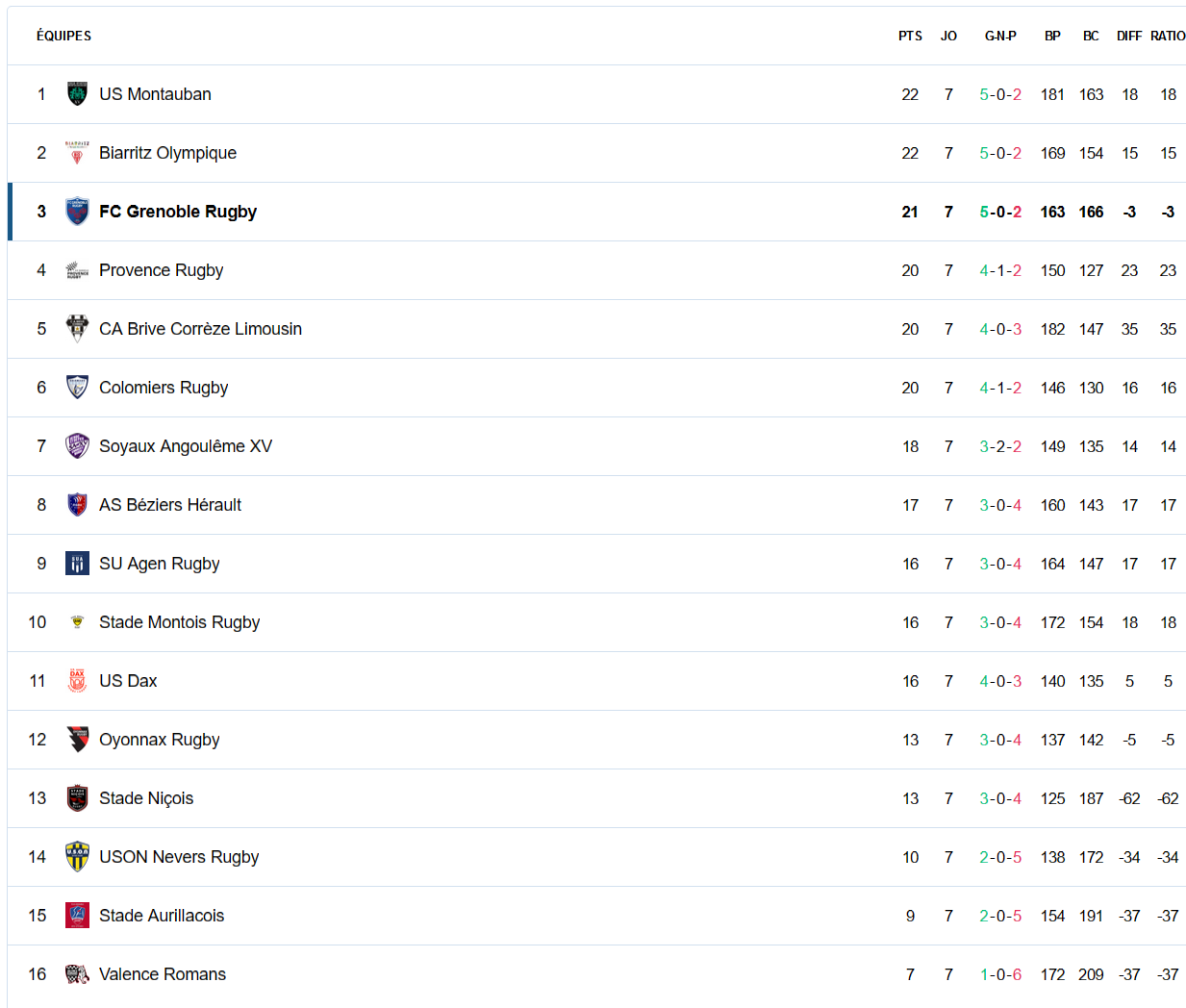The height and width of the screenshot is (1008, 1186).
Task: Click the BC column header
Action: pos(1091,36)
